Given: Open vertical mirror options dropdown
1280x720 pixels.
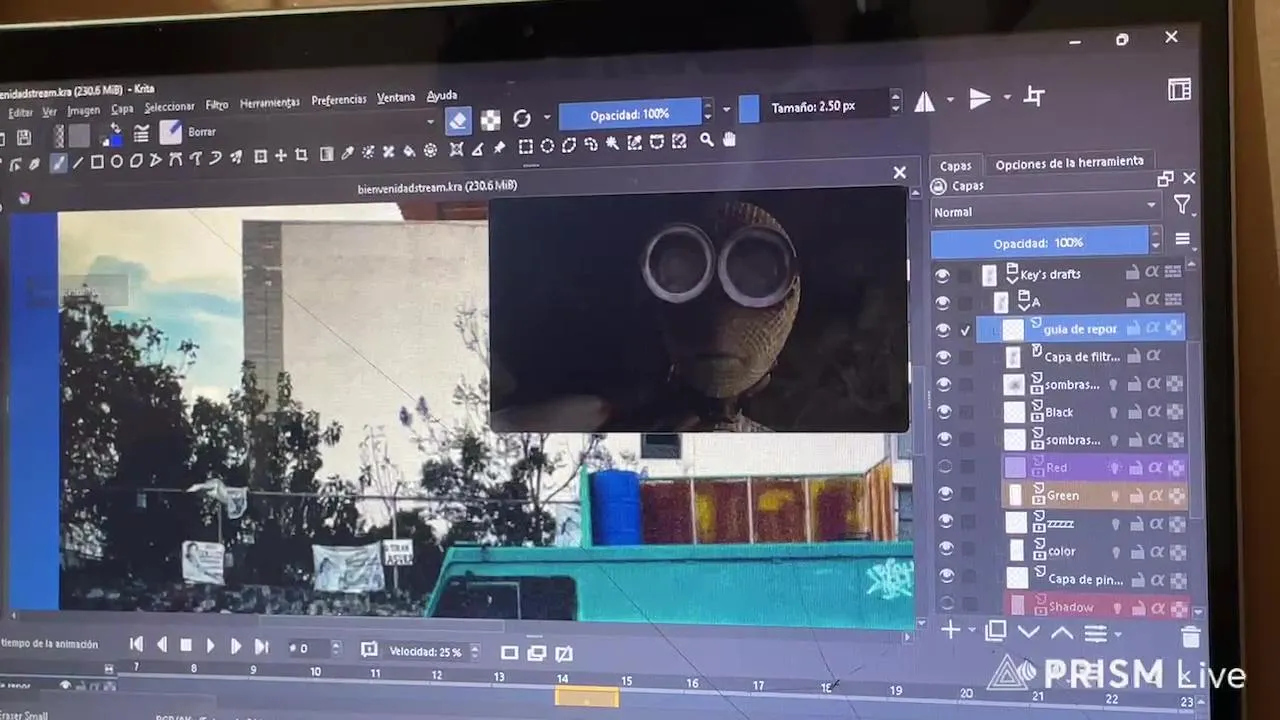Looking at the screenshot, I should [x=1006, y=97].
